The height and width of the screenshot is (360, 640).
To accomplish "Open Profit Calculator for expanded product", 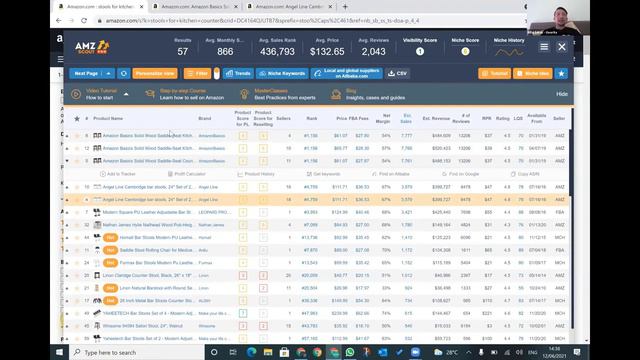I will (x=187, y=174).
